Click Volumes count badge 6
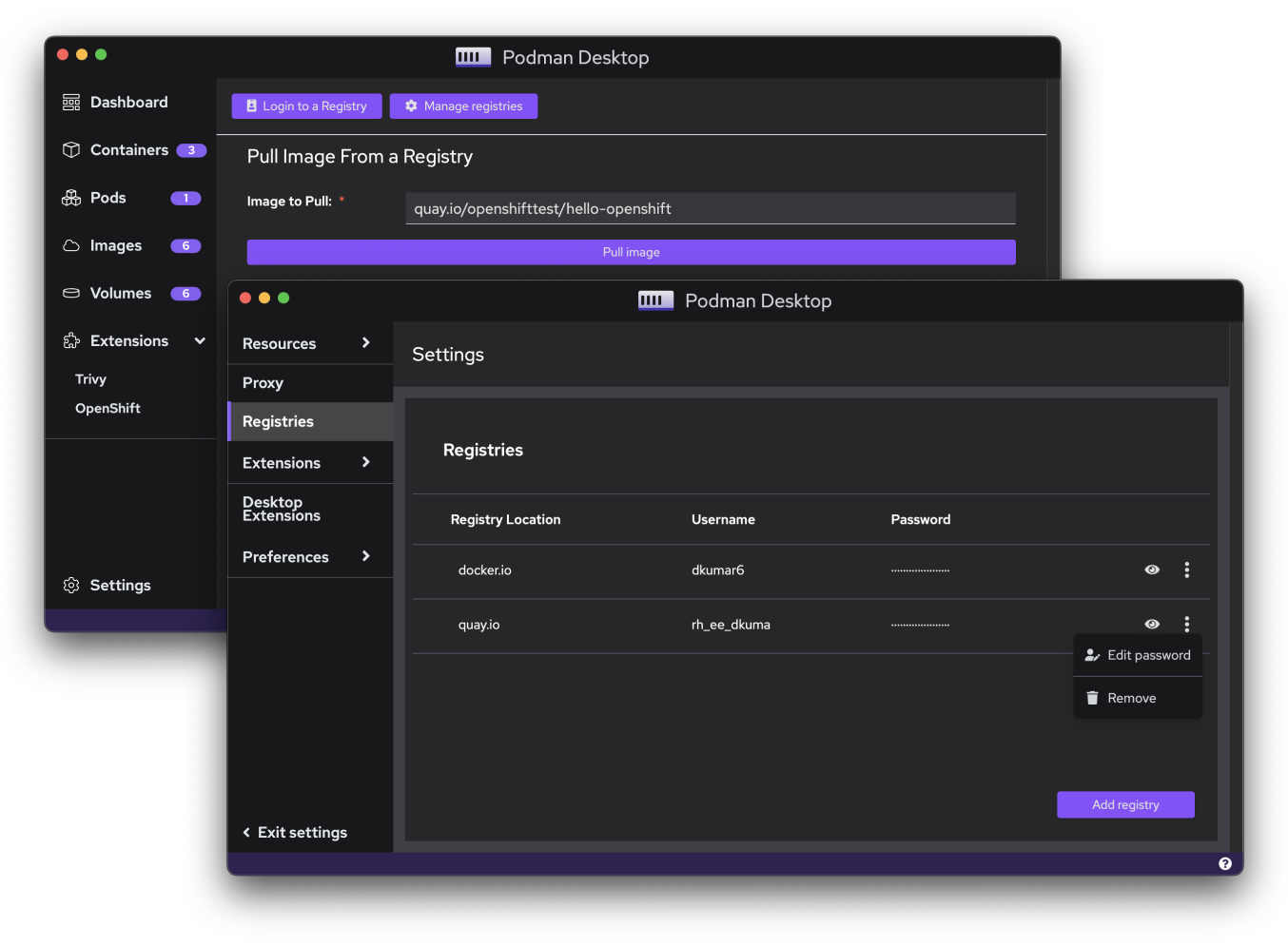 click(x=185, y=293)
